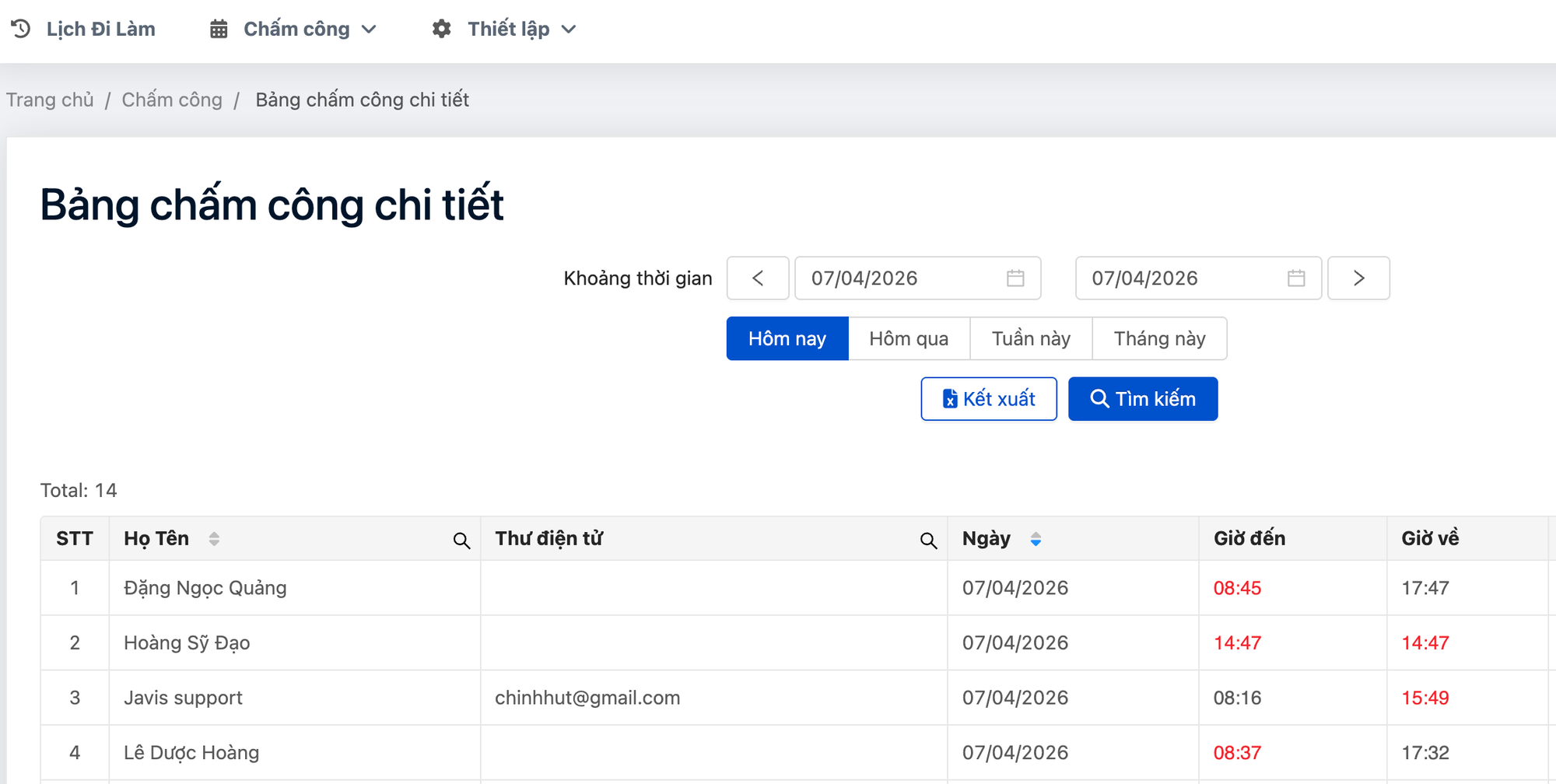The image size is (1556, 784).
Task: Sort table by Họ Tên sort arrows
Action: pos(214,538)
